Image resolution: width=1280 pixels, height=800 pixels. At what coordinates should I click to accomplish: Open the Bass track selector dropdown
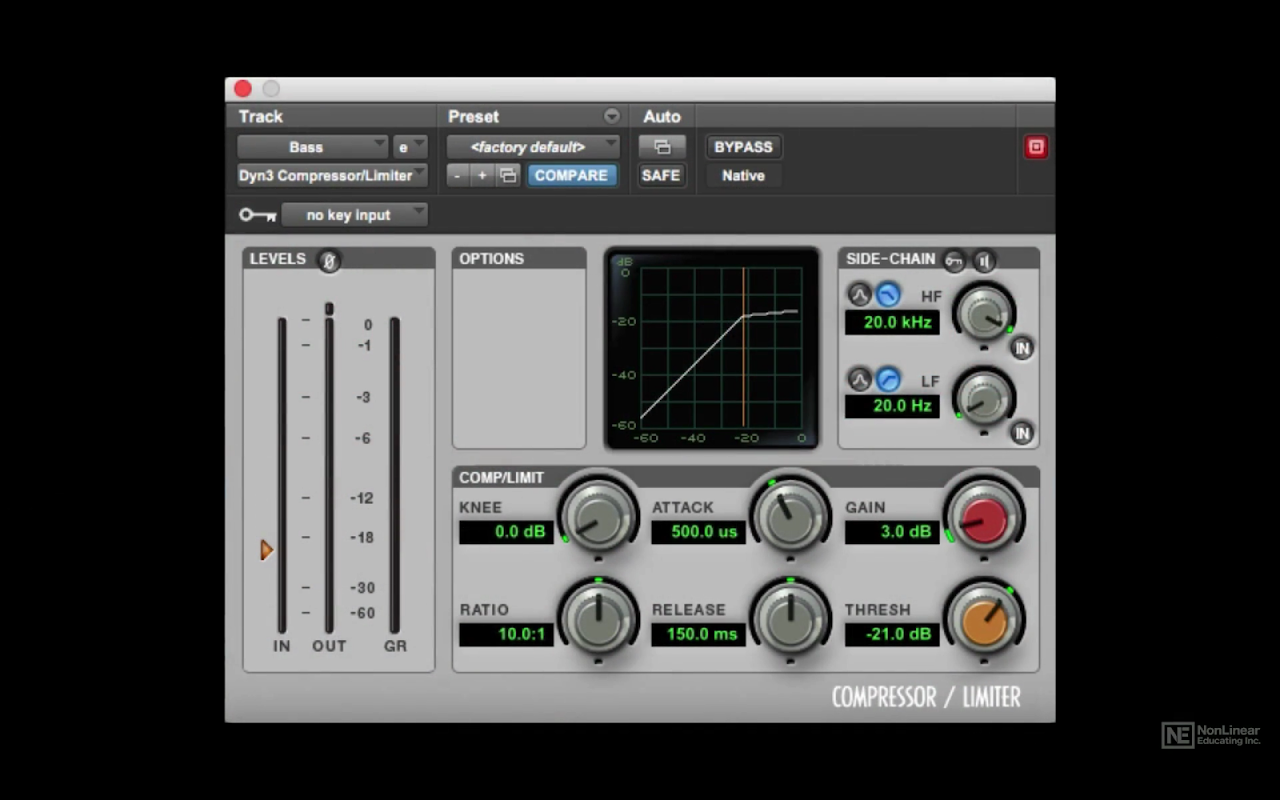(x=312, y=147)
